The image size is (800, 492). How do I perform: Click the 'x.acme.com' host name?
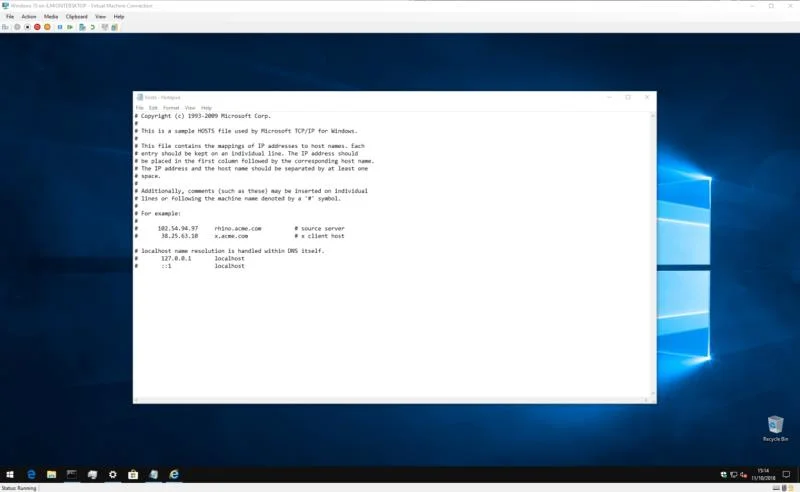click(231, 236)
